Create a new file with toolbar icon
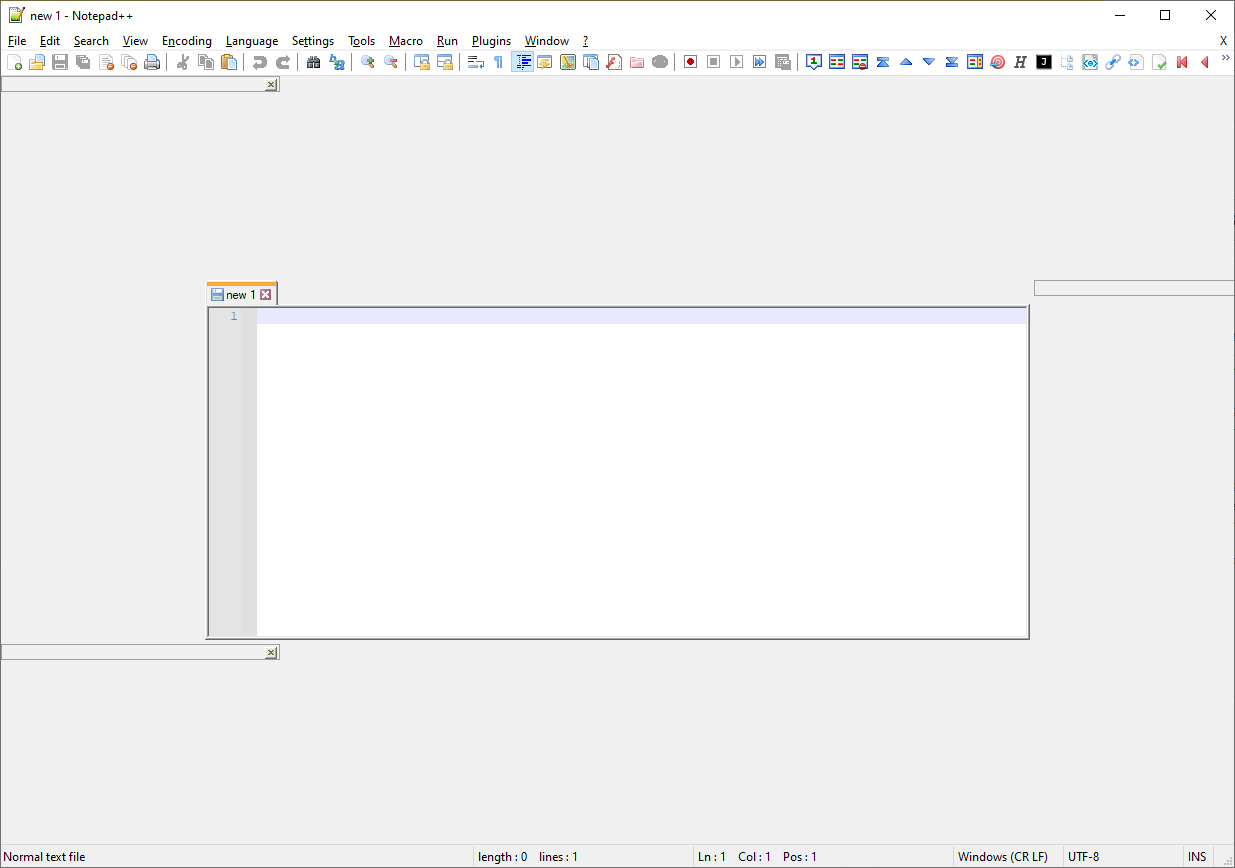The image size is (1235, 868). click(x=14, y=62)
